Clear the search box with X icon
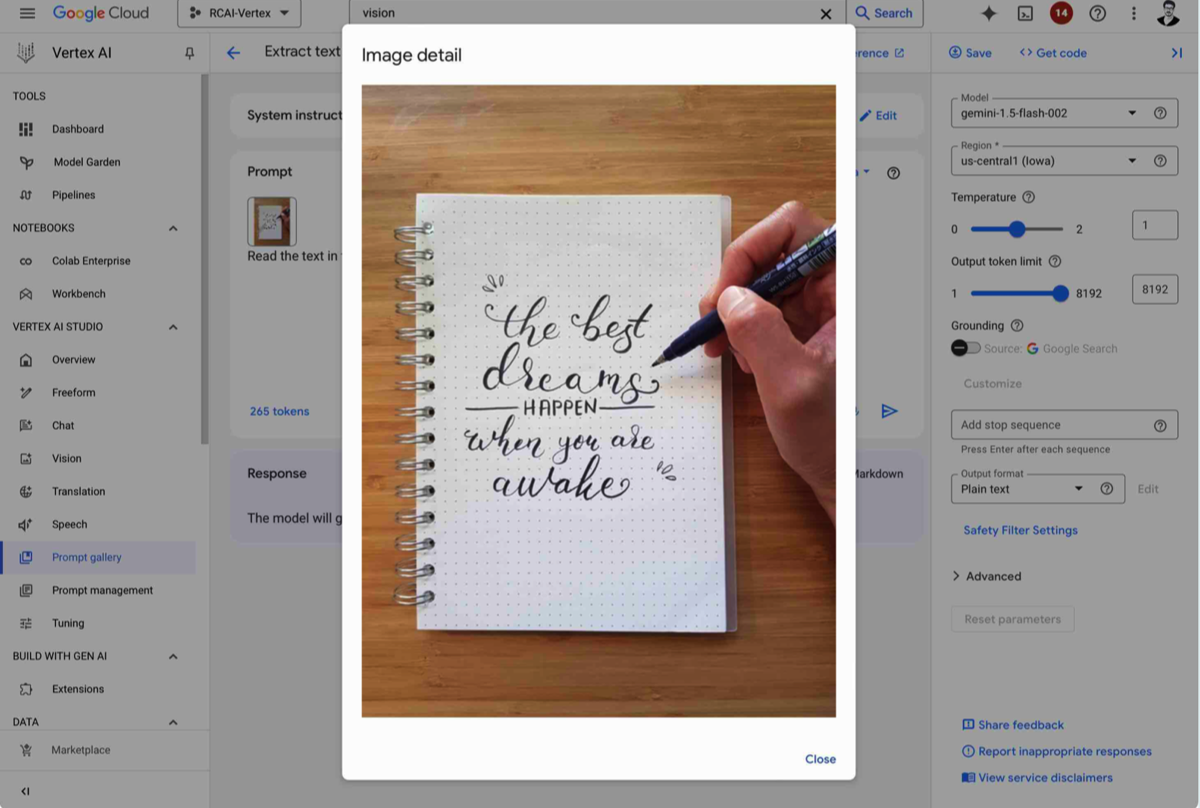 pyautogui.click(x=826, y=14)
